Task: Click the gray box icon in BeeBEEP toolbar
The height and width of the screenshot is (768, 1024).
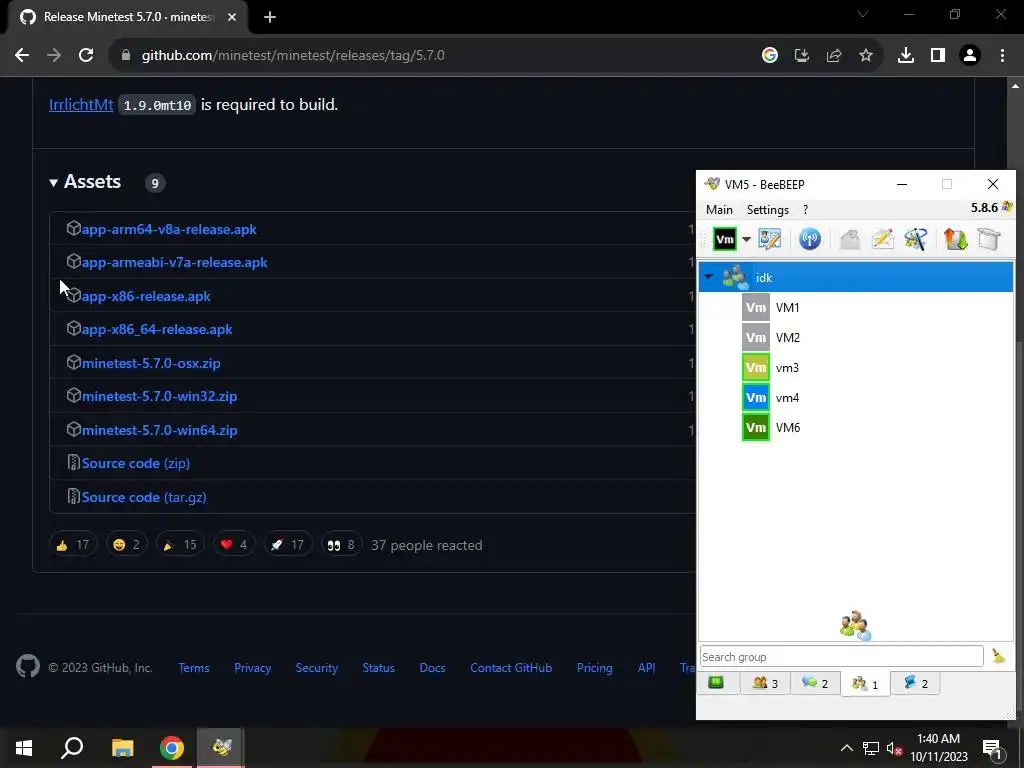Action: click(989, 239)
